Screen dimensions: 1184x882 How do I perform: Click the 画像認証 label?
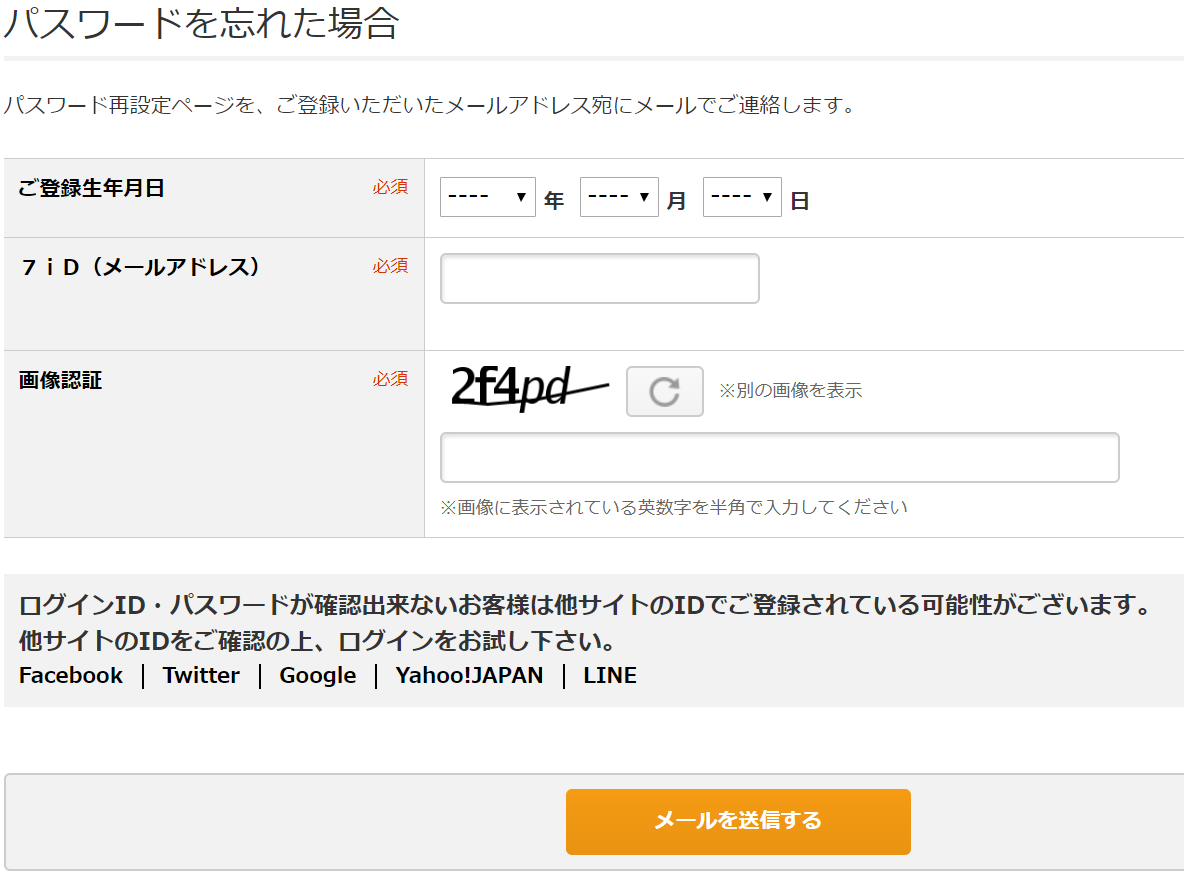click(x=61, y=380)
